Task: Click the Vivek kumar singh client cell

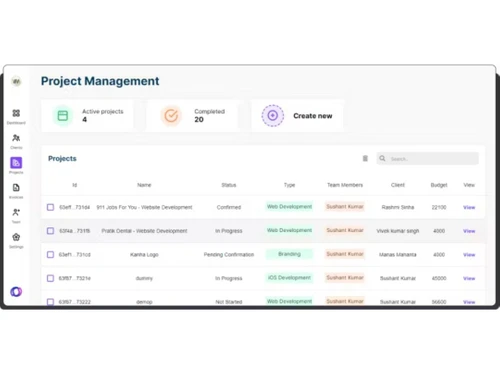Action: [x=398, y=231]
